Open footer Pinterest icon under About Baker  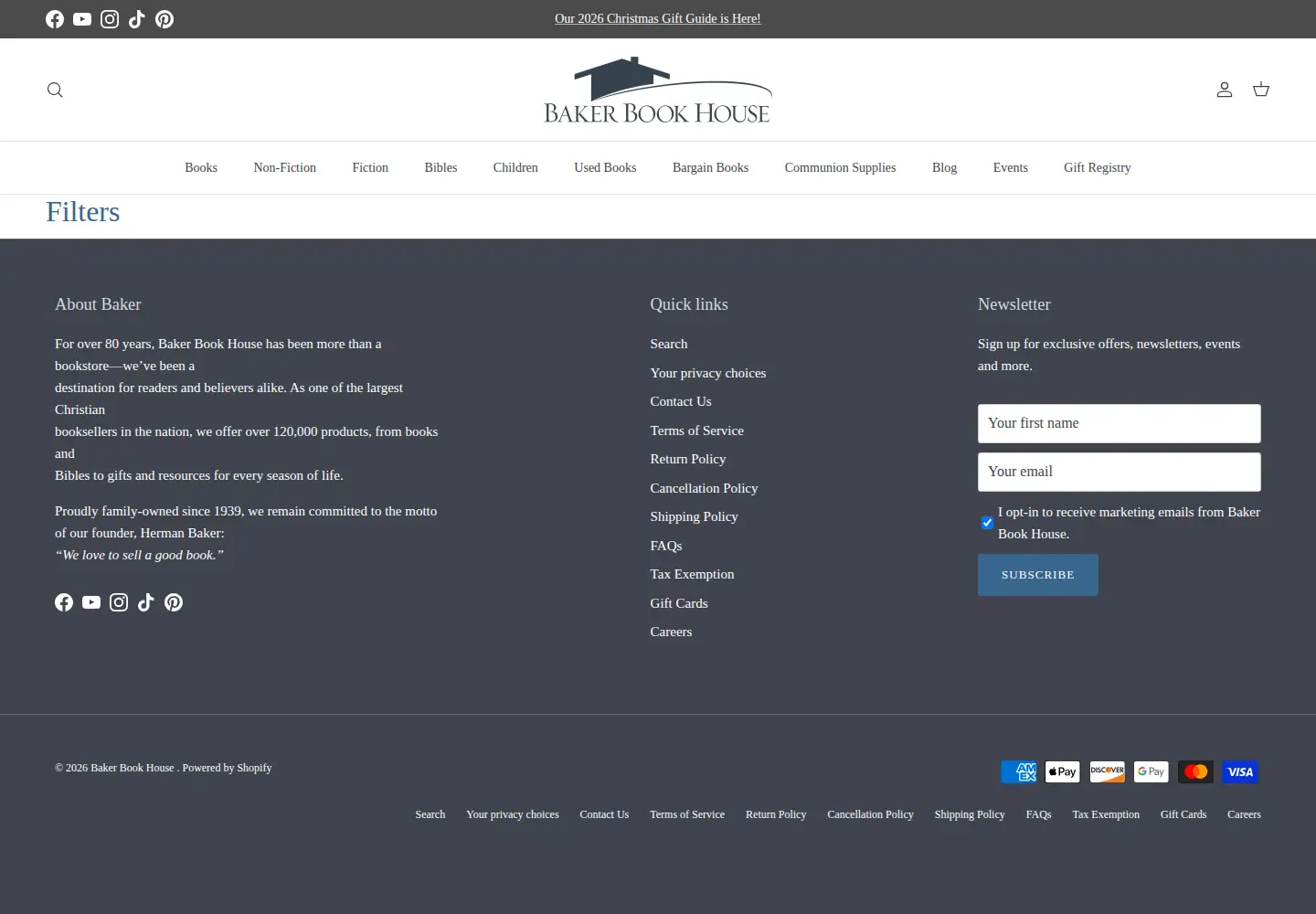coord(174,602)
